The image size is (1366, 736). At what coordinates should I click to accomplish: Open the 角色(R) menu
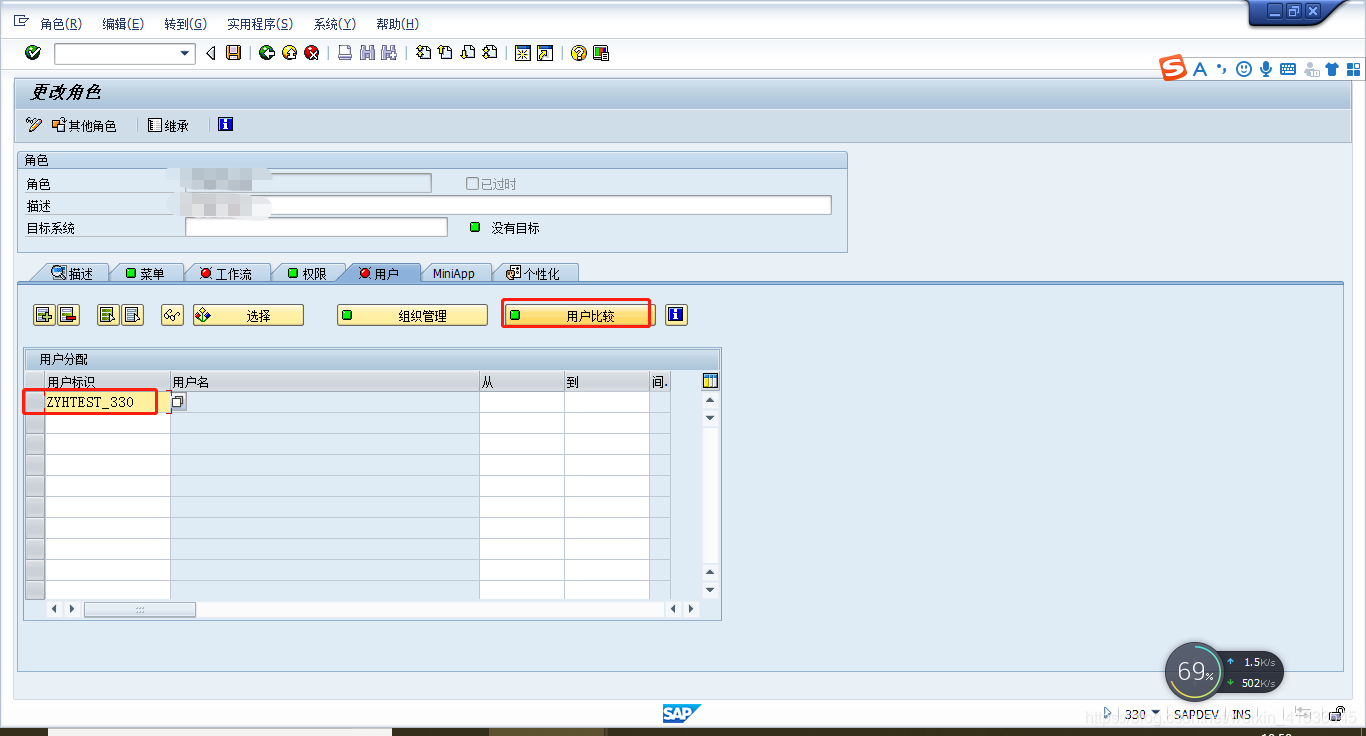click(x=61, y=24)
